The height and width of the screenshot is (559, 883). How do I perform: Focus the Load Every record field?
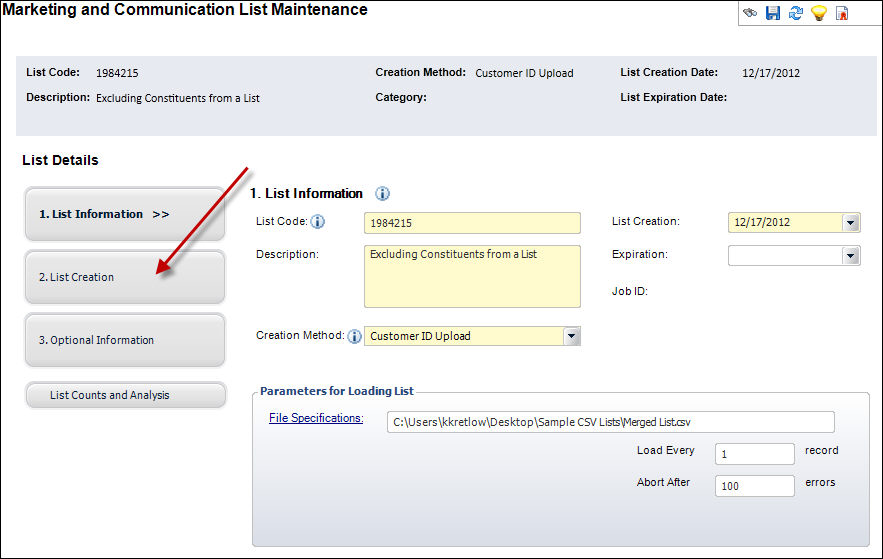pos(755,454)
